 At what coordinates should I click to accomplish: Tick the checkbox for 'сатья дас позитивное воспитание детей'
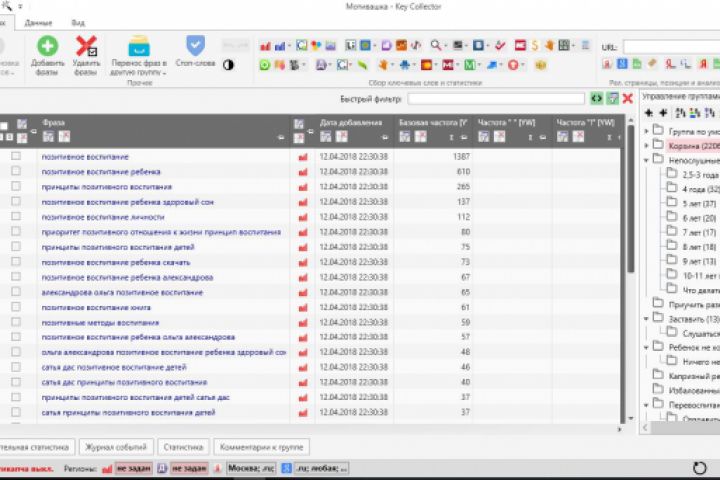[x=16, y=367]
